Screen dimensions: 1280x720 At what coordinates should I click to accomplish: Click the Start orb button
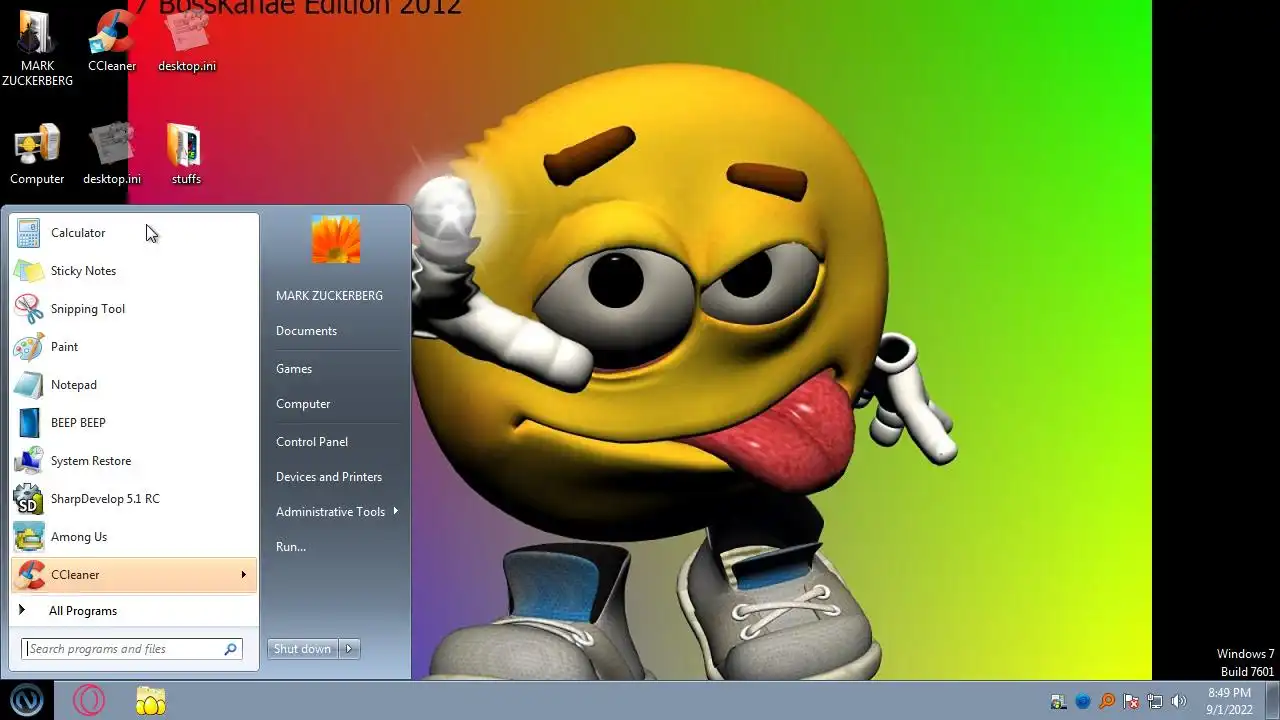(x=26, y=700)
